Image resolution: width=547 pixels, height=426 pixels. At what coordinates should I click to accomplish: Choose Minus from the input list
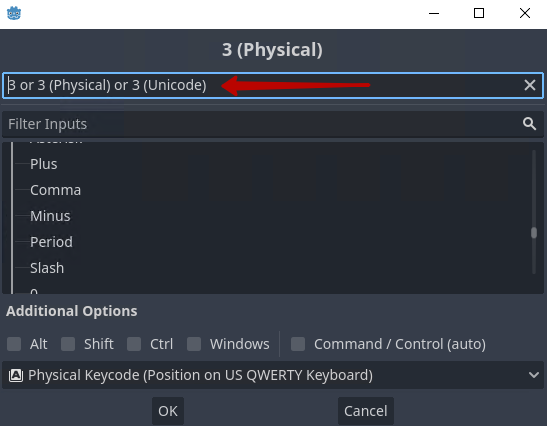click(50, 216)
